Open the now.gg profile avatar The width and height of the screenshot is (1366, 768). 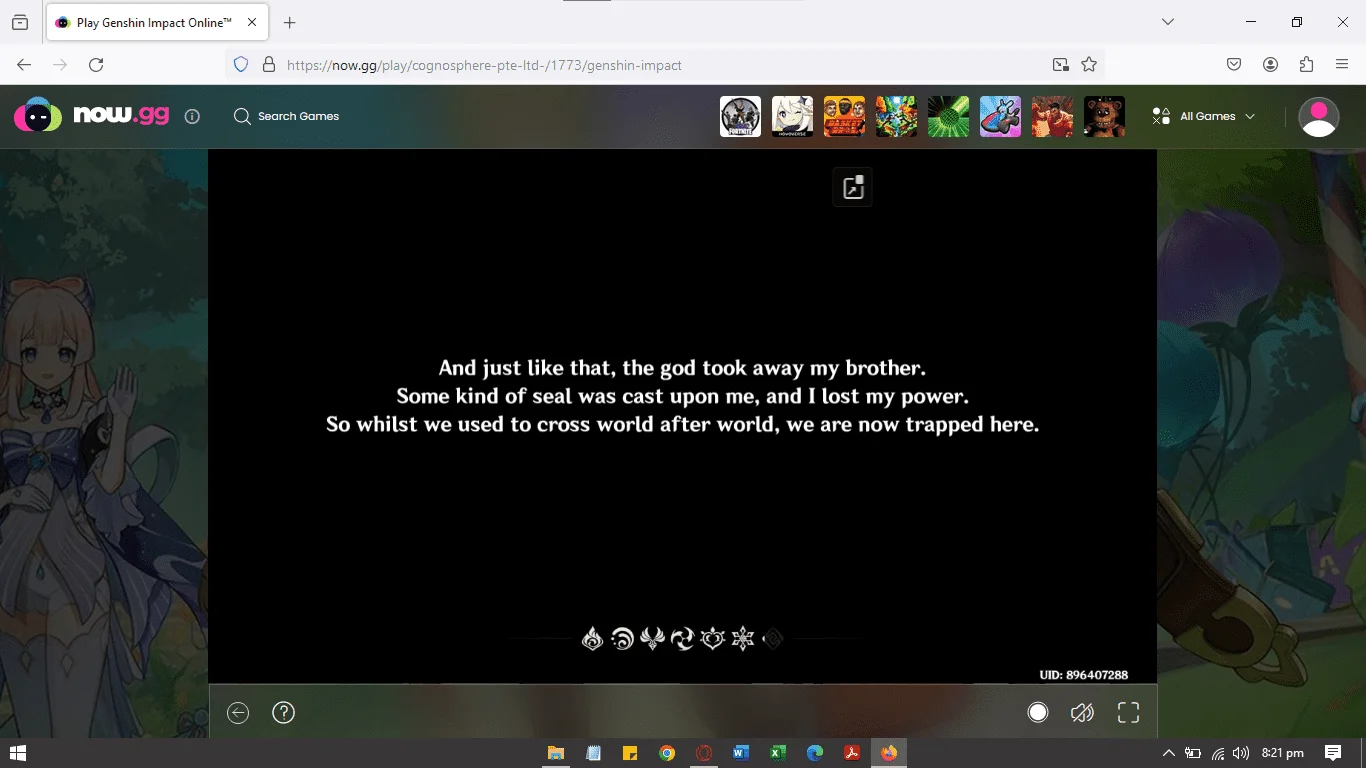pos(1318,116)
